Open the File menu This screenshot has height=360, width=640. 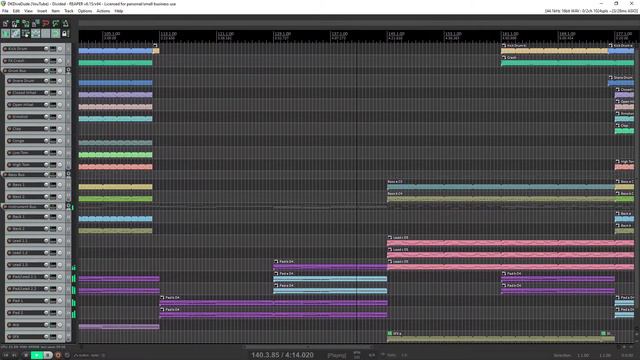5,11
